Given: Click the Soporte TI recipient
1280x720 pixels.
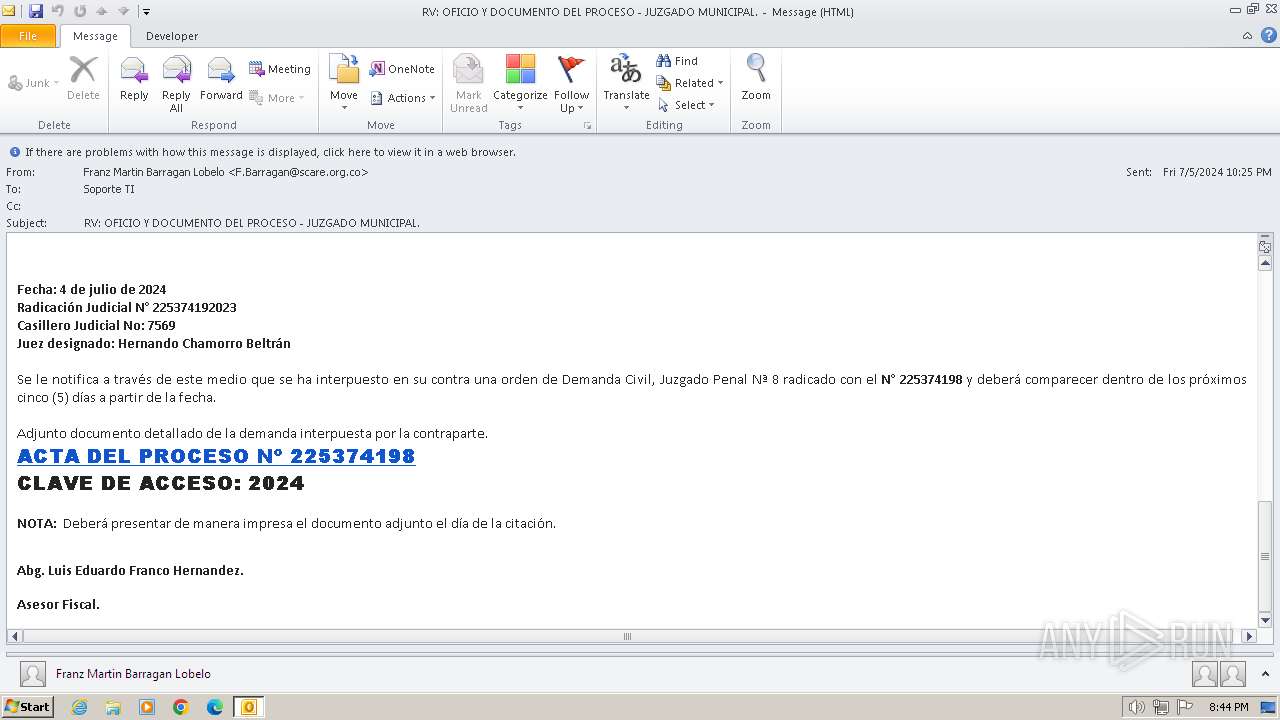Looking at the screenshot, I should click(x=109, y=189).
